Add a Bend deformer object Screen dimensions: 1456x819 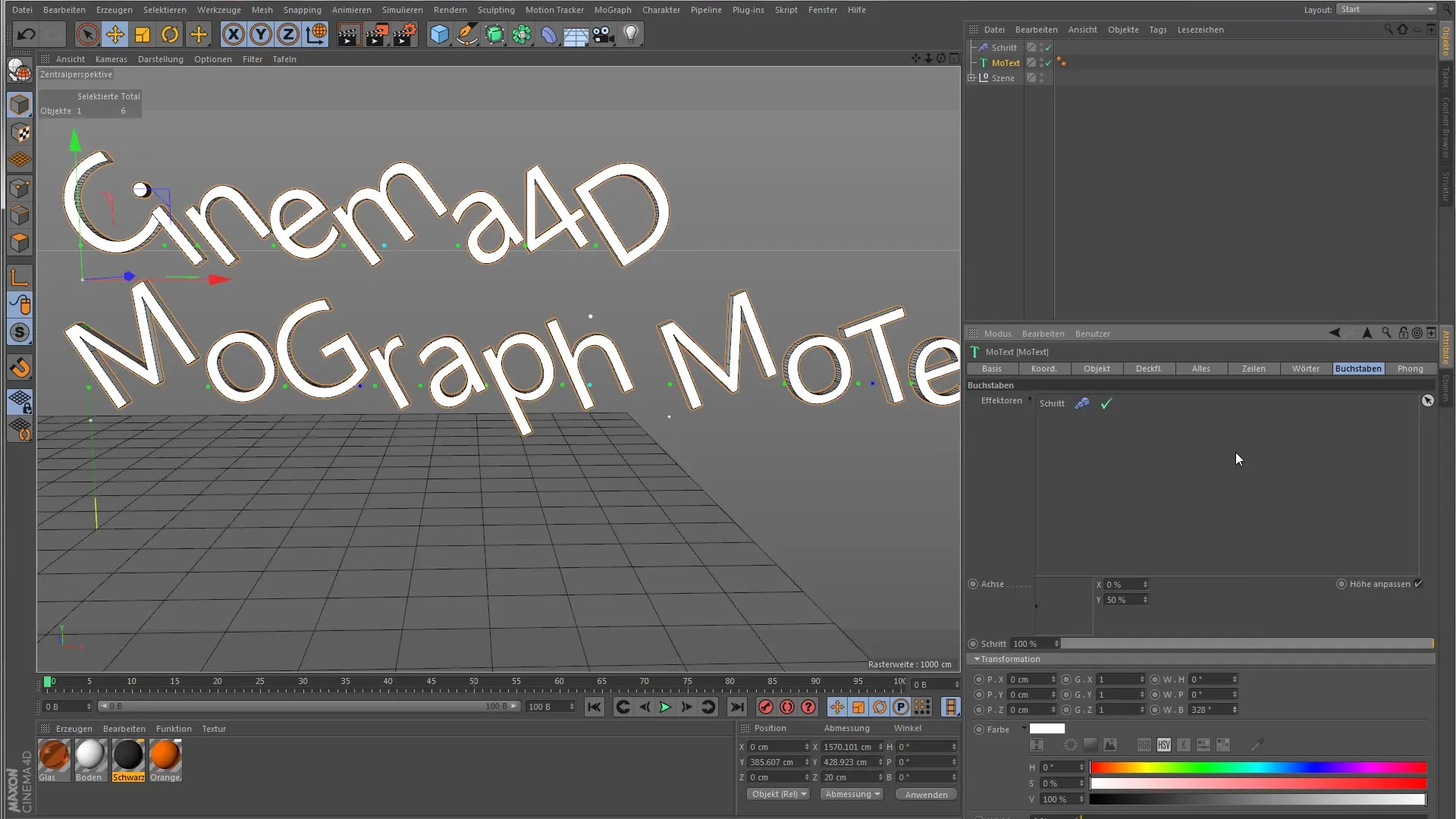(x=549, y=34)
